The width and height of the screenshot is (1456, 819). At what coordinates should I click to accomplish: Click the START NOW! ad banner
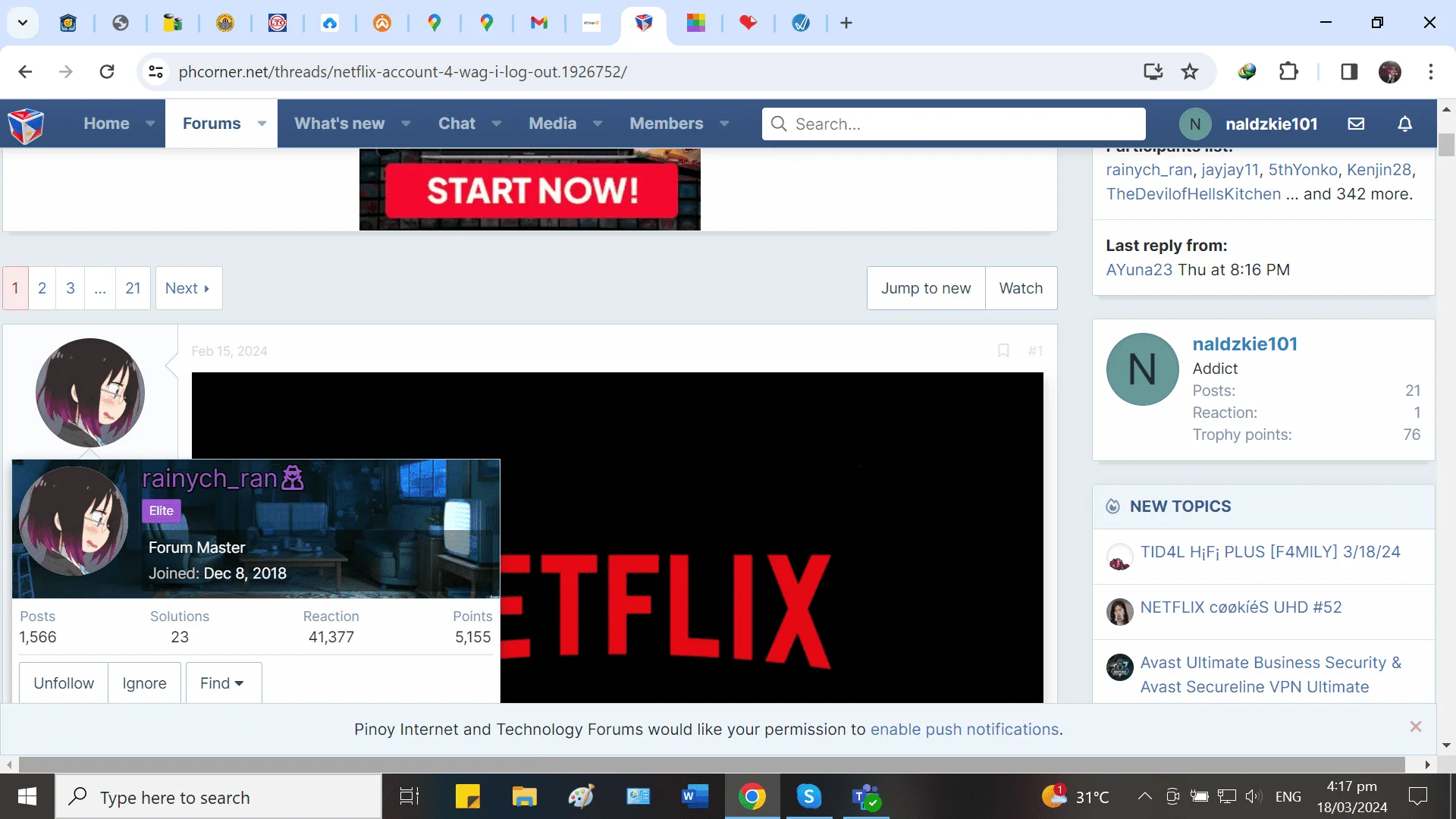[530, 190]
